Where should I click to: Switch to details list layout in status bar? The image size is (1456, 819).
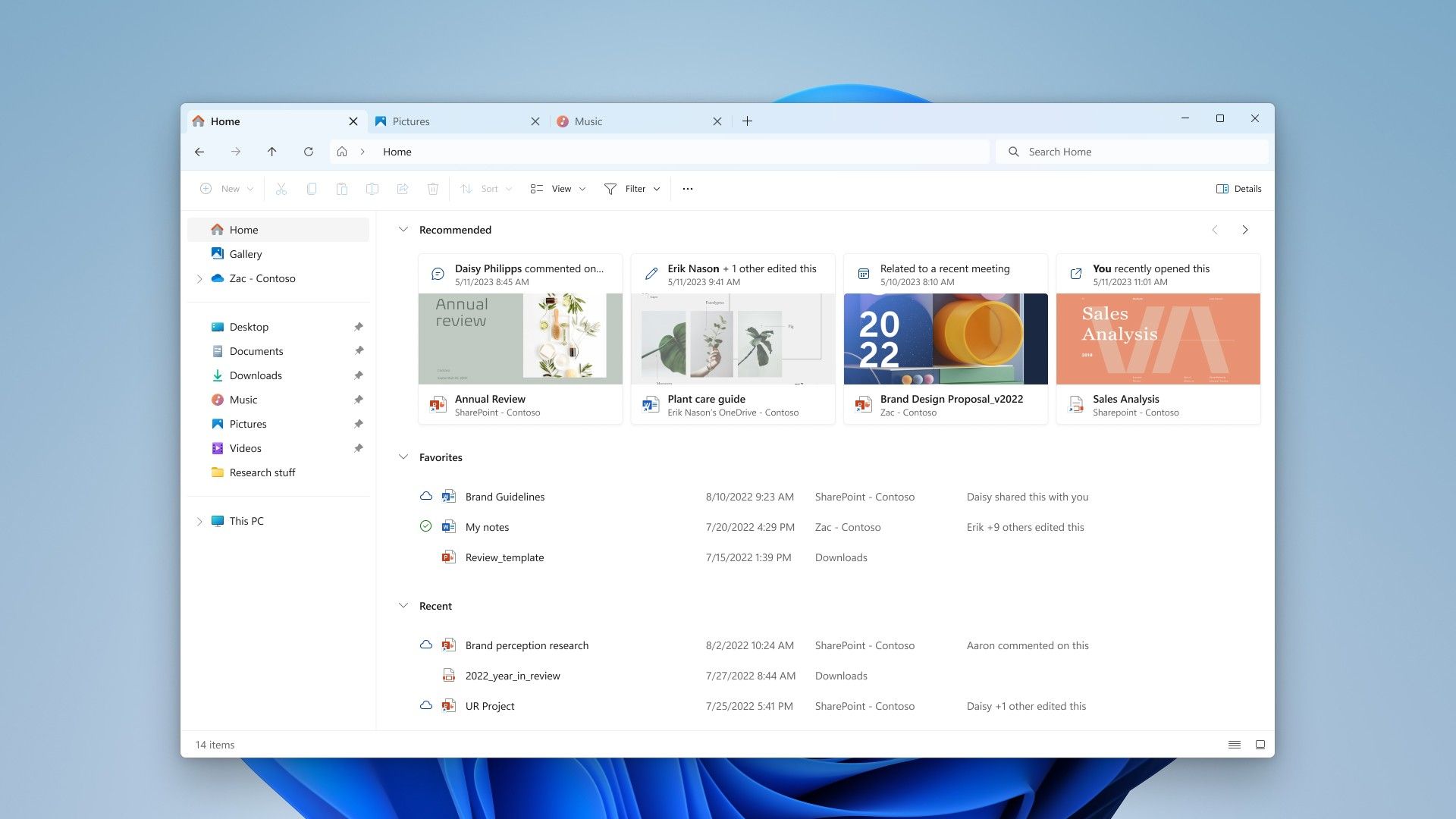click(x=1235, y=745)
